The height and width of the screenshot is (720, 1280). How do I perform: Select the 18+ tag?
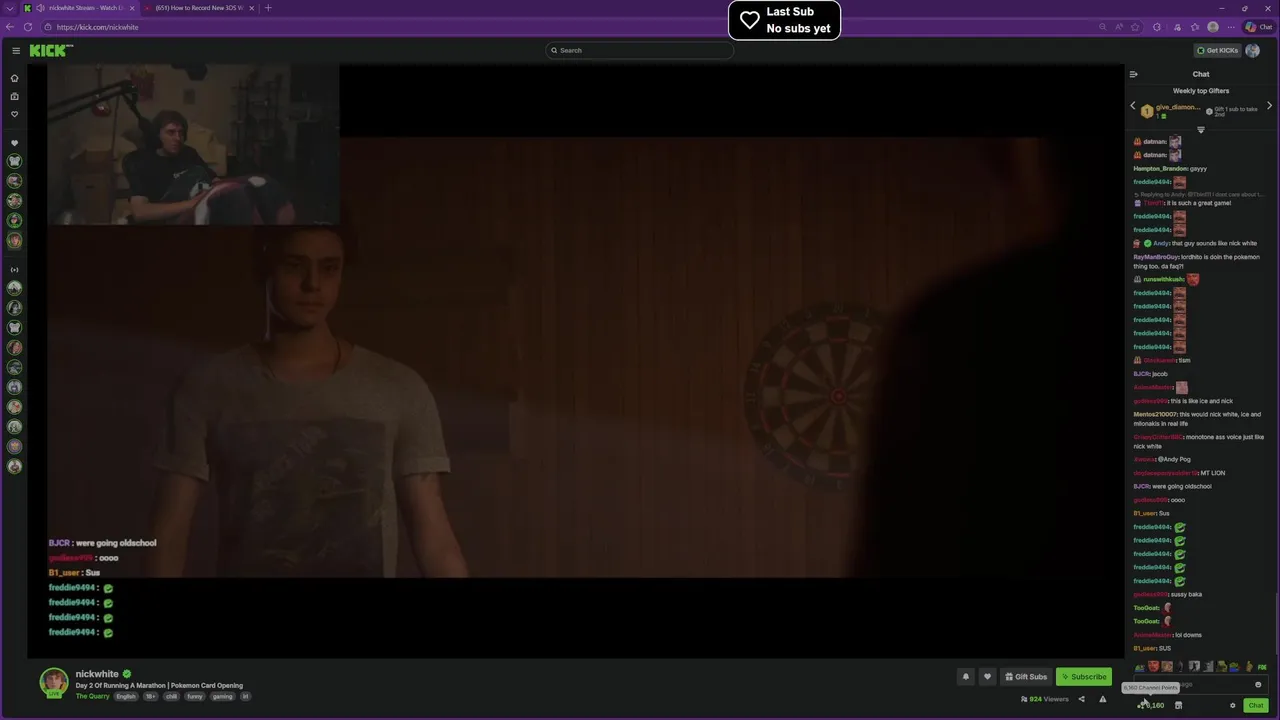pyautogui.click(x=150, y=696)
